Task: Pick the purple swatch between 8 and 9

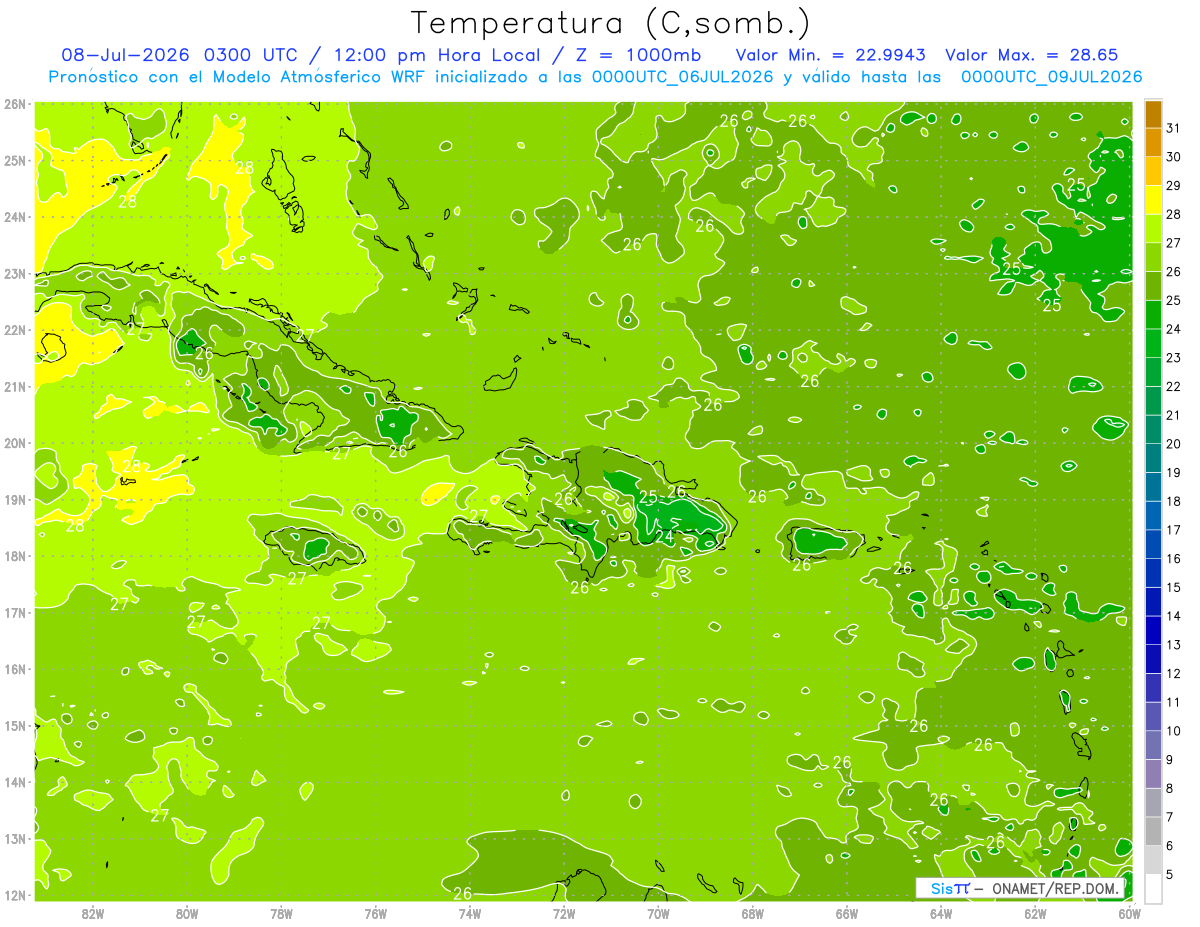Action: tap(1153, 773)
